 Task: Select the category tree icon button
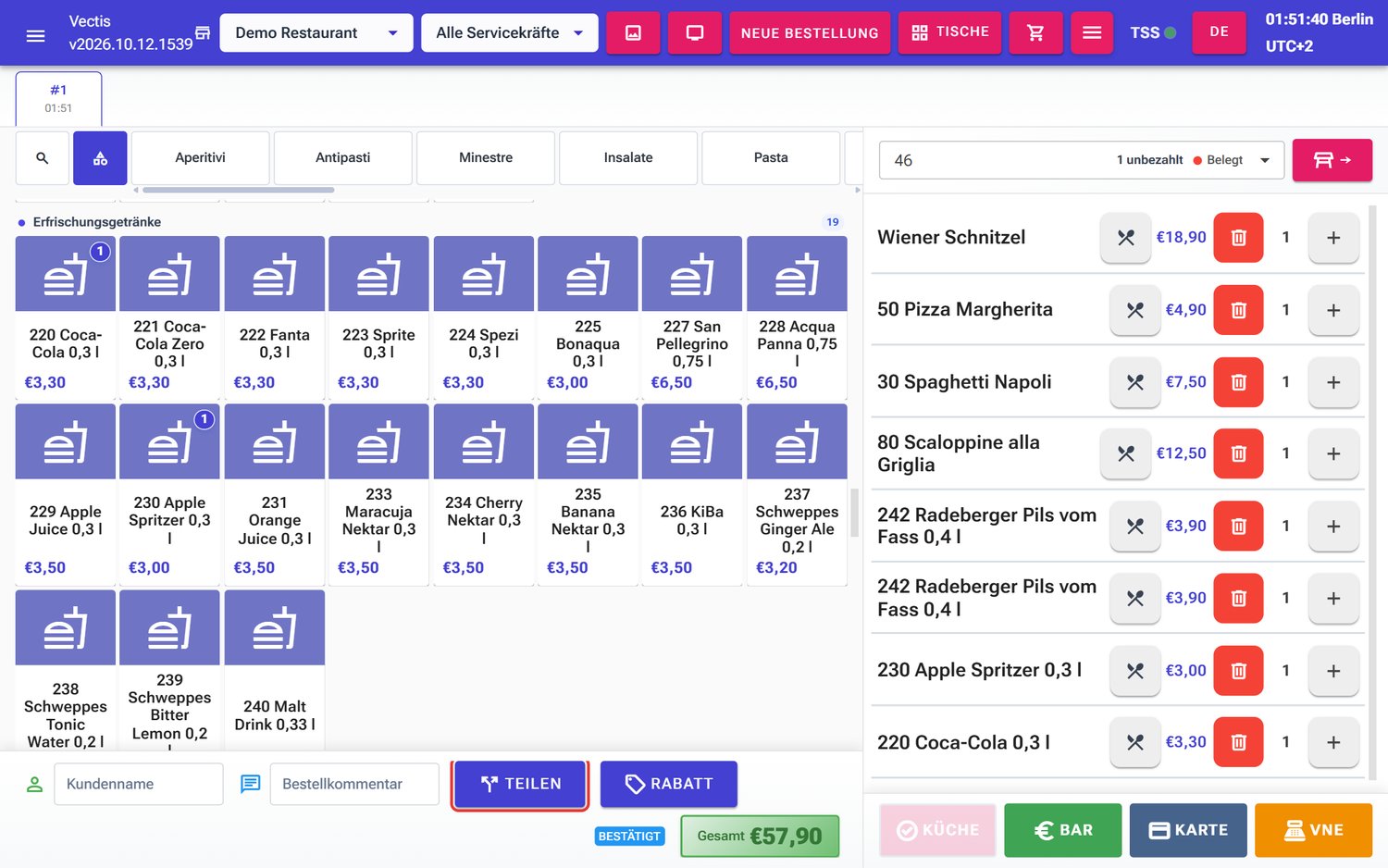pos(100,158)
